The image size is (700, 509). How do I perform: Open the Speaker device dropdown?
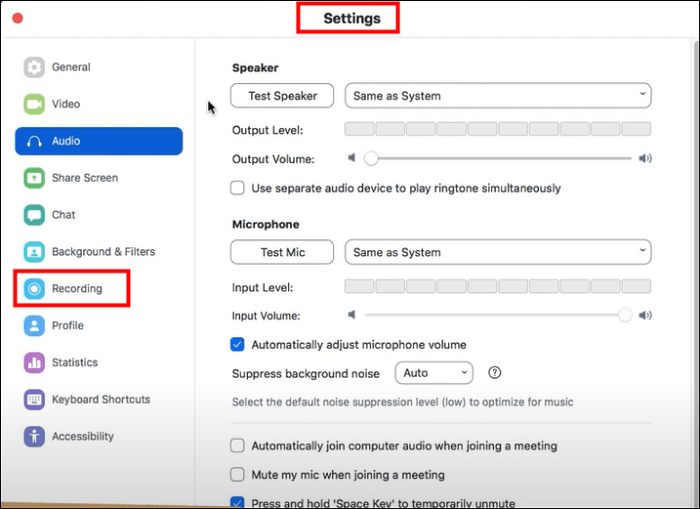(498, 96)
